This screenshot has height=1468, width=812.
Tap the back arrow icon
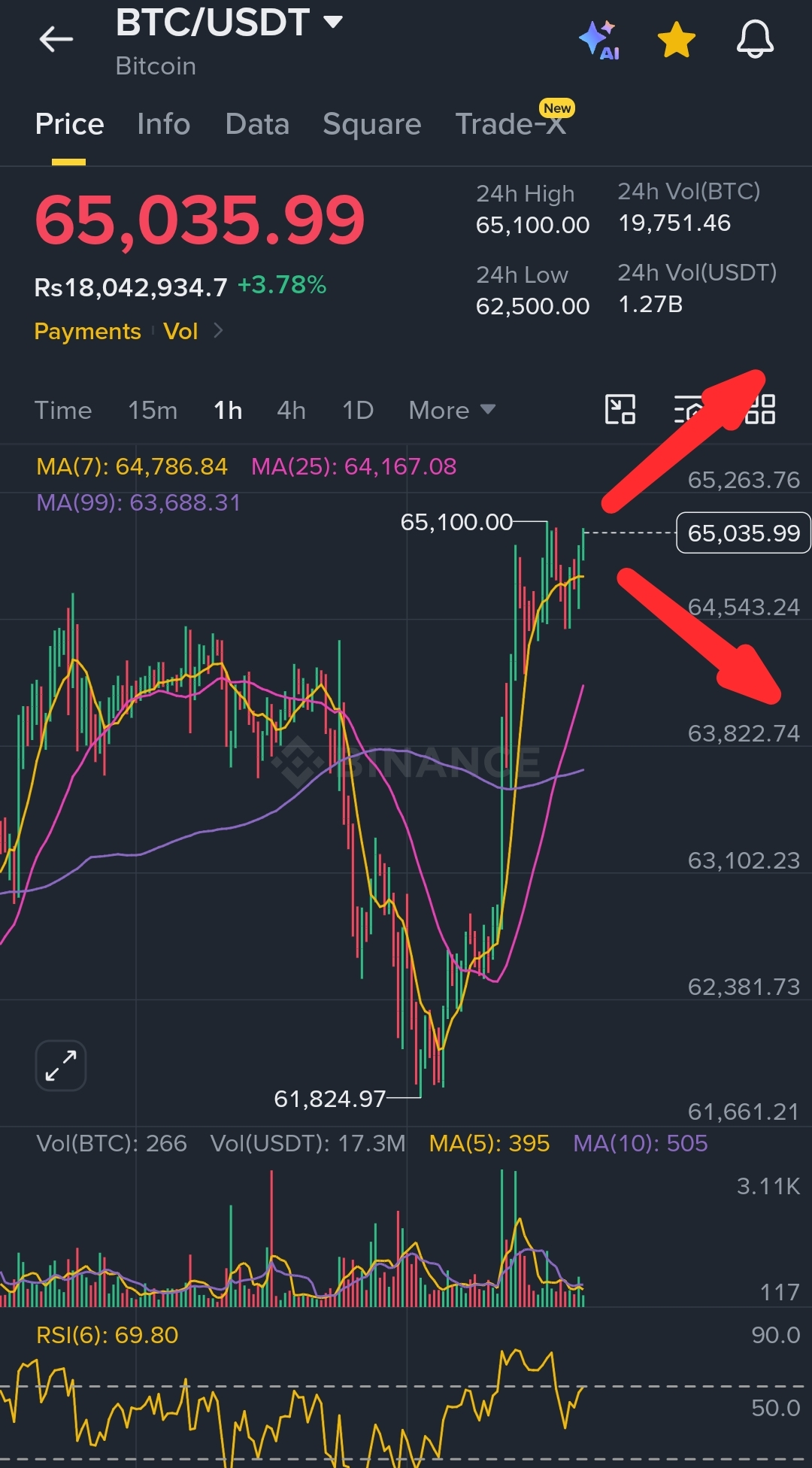pyautogui.click(x=56, y=39)
